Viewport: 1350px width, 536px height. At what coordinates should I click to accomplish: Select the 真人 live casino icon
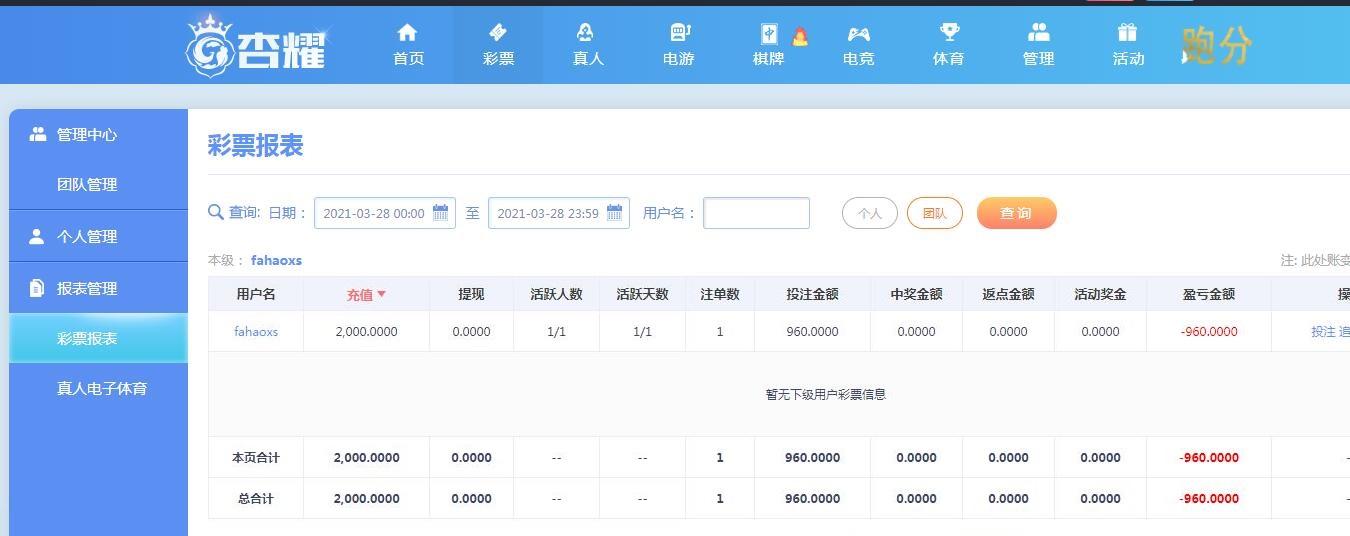point(587,33)
